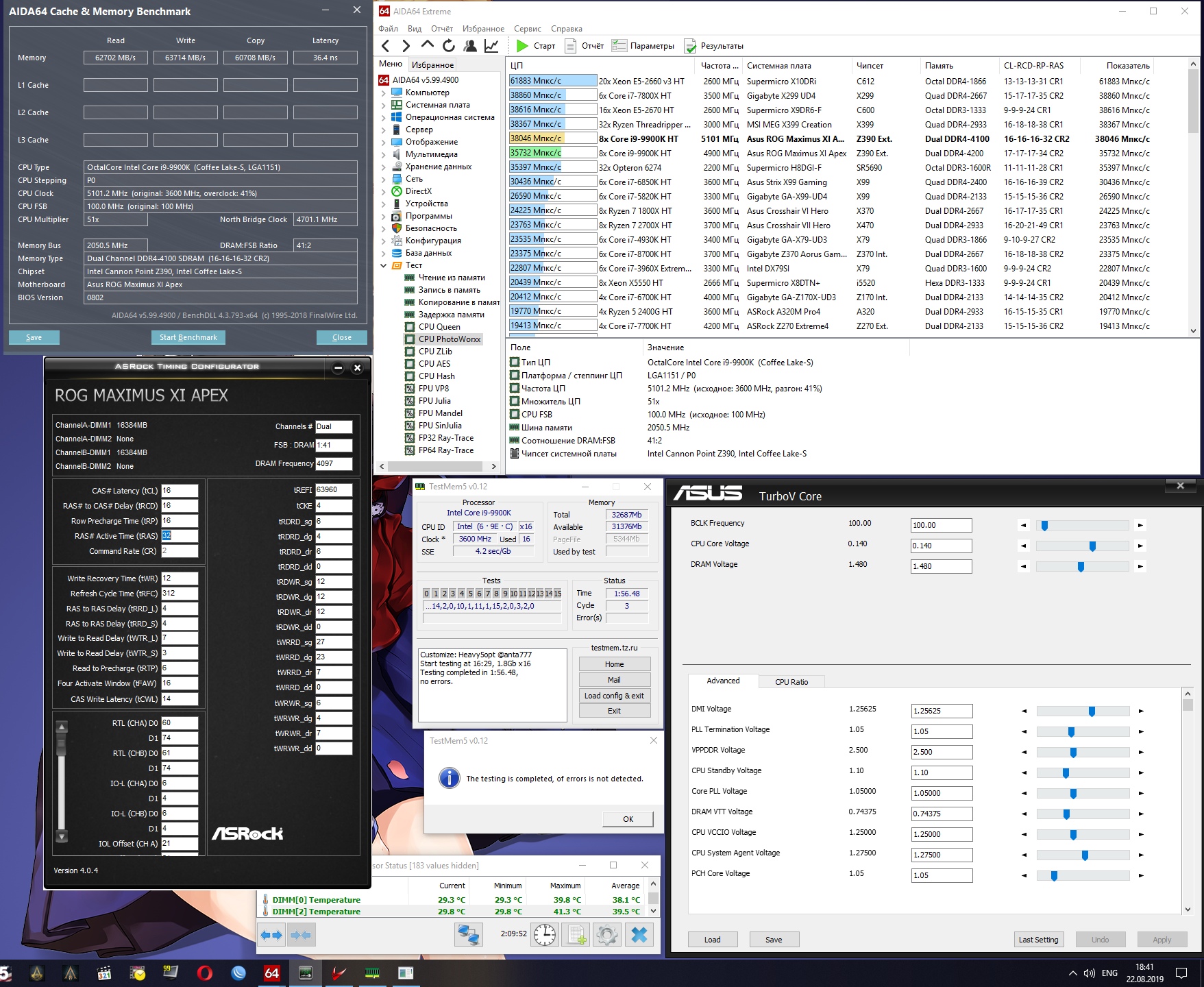Go back using AIDA64 toolbar left arrow
This screenshot has height=987, width=1204.
[385, 46]
